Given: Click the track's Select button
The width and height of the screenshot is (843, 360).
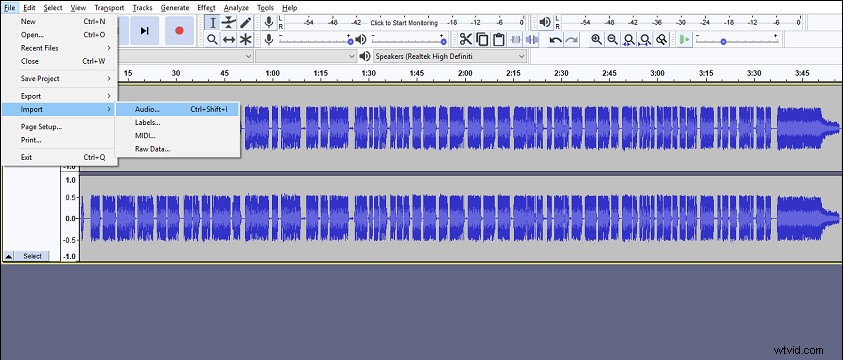Looking at the screenshot, I should [32, 256].
